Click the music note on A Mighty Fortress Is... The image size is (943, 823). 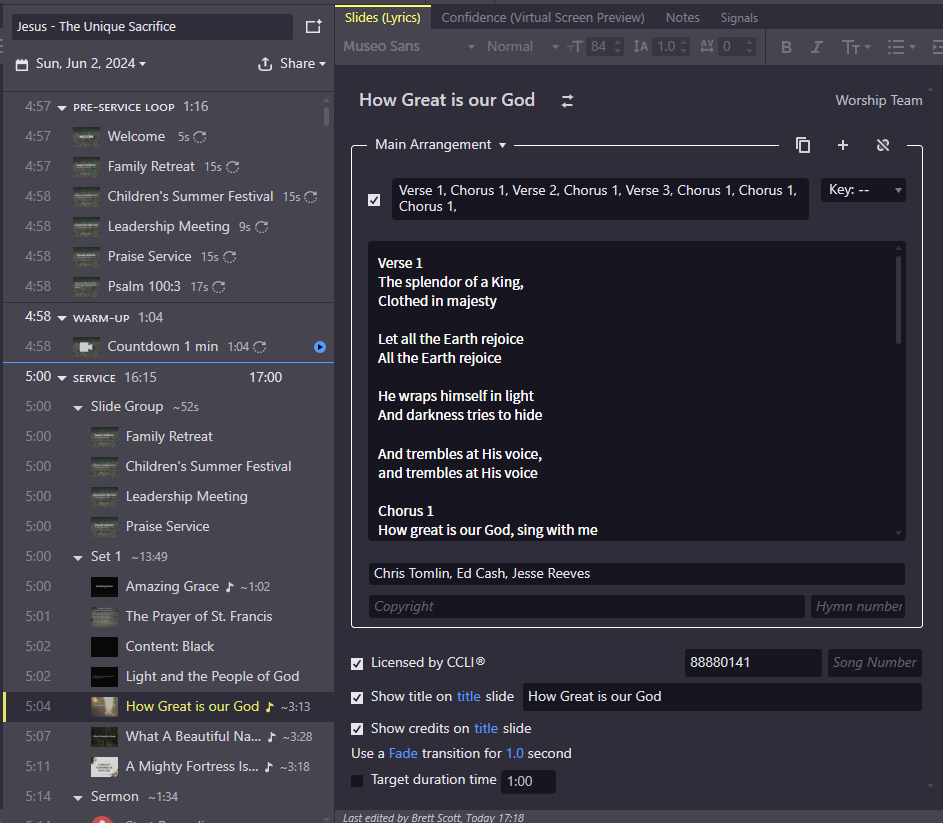coord(269,767)
